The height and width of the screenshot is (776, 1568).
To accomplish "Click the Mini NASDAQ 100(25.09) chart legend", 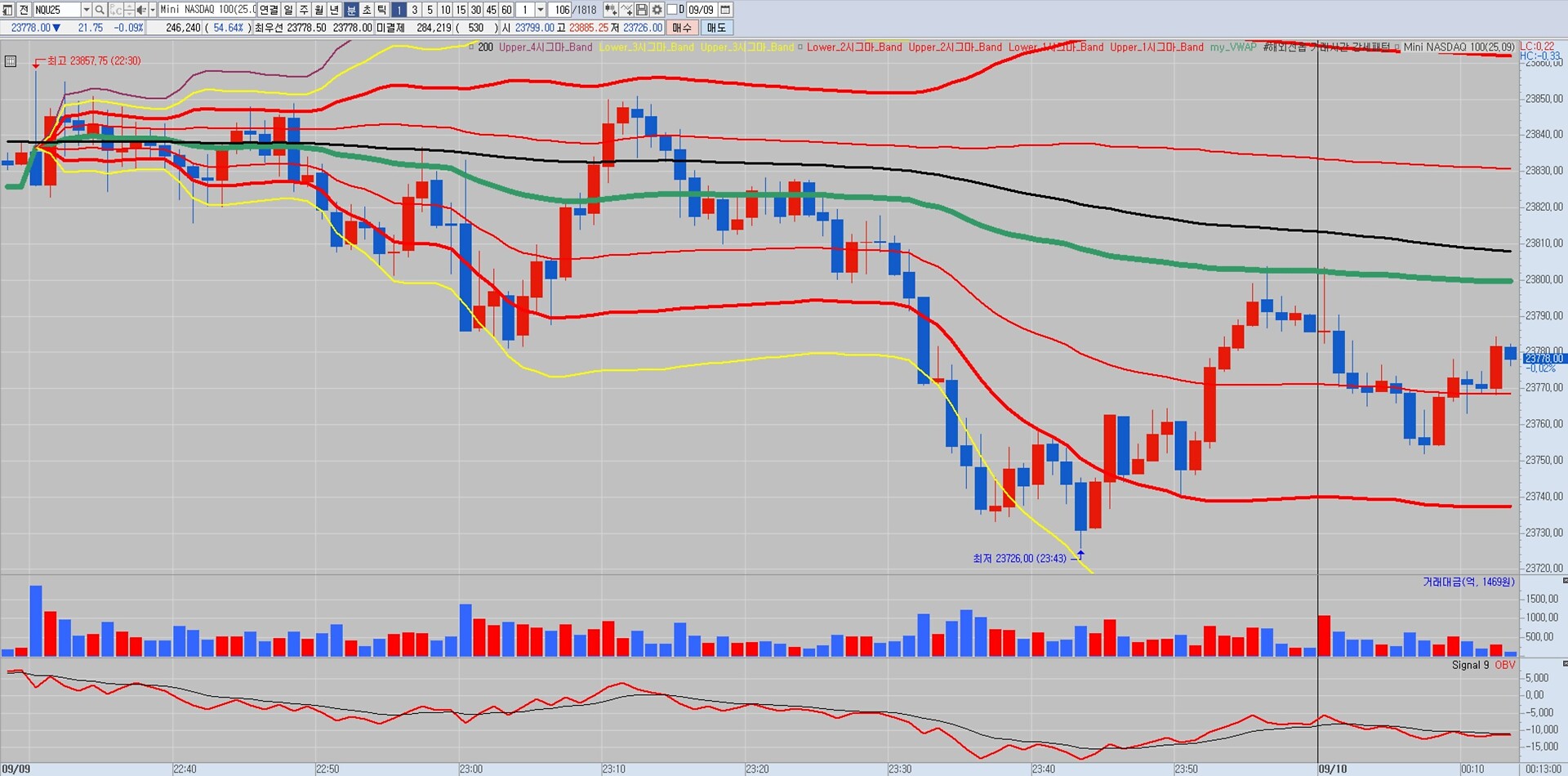I will pos(1459,47).
